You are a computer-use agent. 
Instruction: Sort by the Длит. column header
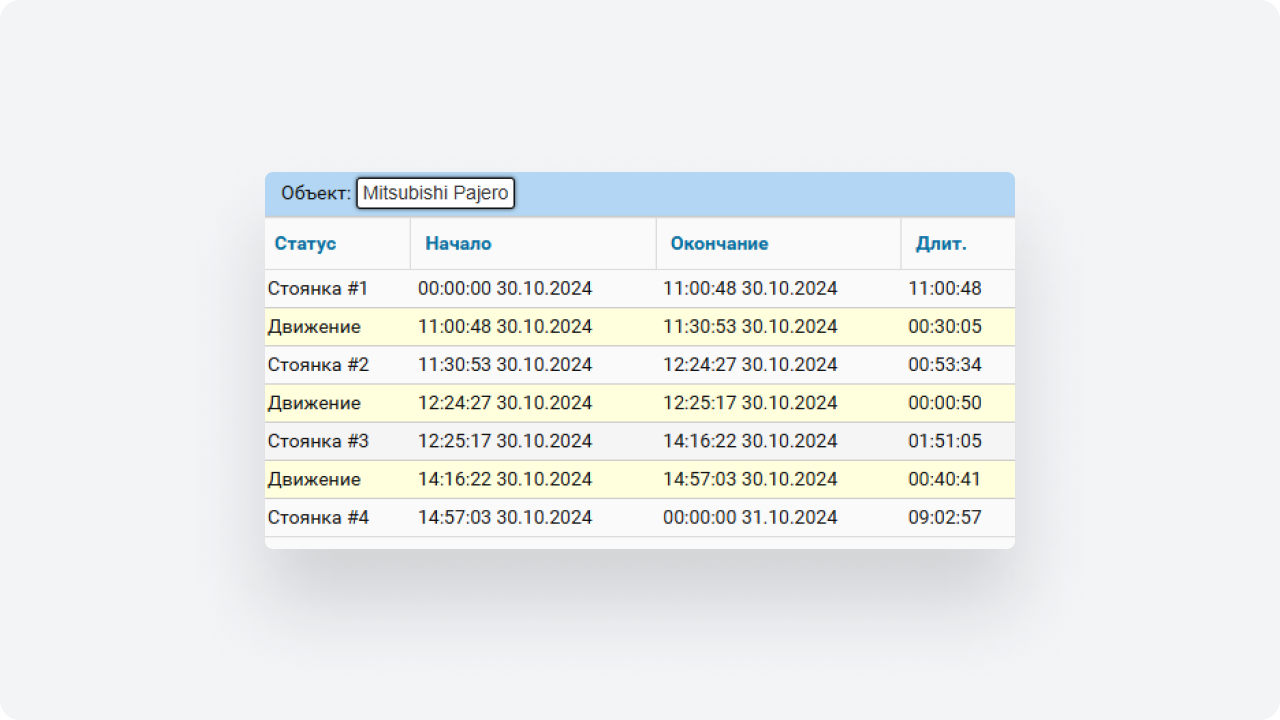click(x=941, y=244)
